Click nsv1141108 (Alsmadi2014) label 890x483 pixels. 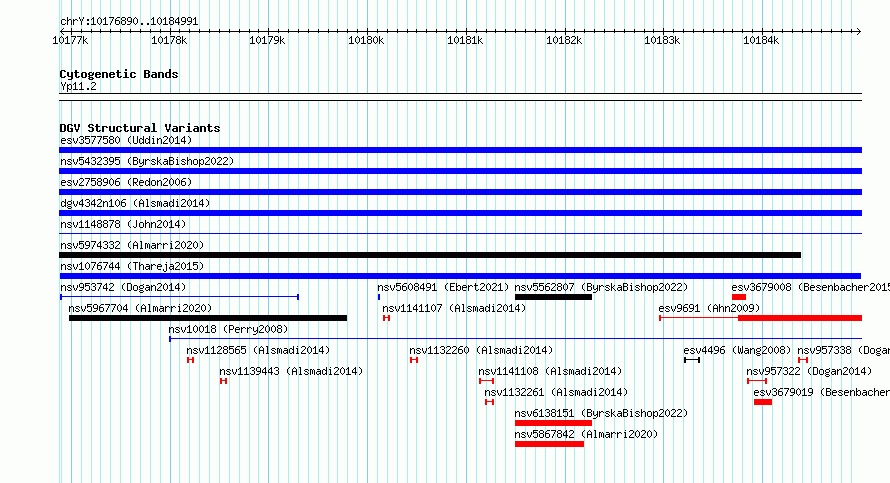point(550,371)
